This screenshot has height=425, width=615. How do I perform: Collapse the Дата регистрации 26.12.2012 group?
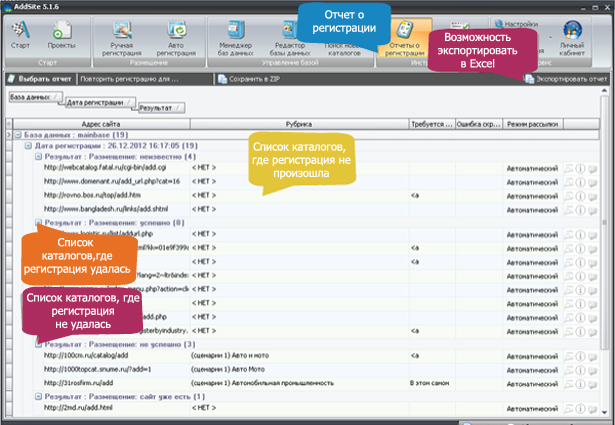coord(28,146)
